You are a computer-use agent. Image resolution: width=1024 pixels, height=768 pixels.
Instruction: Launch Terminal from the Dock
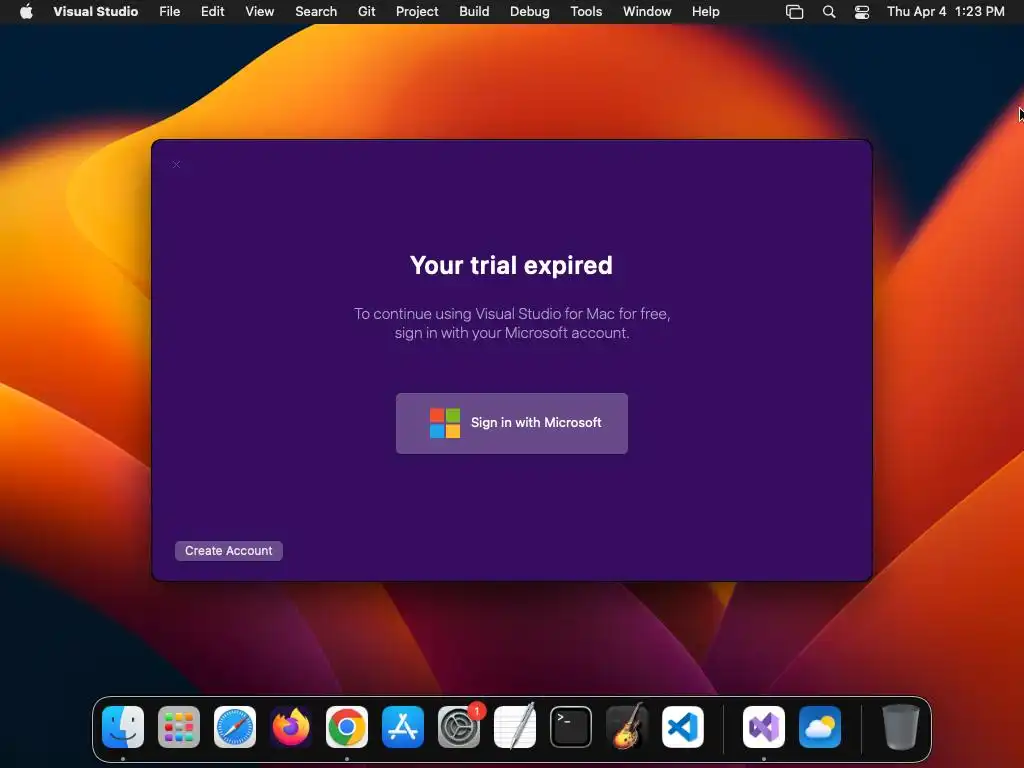[x=571, y=727]
